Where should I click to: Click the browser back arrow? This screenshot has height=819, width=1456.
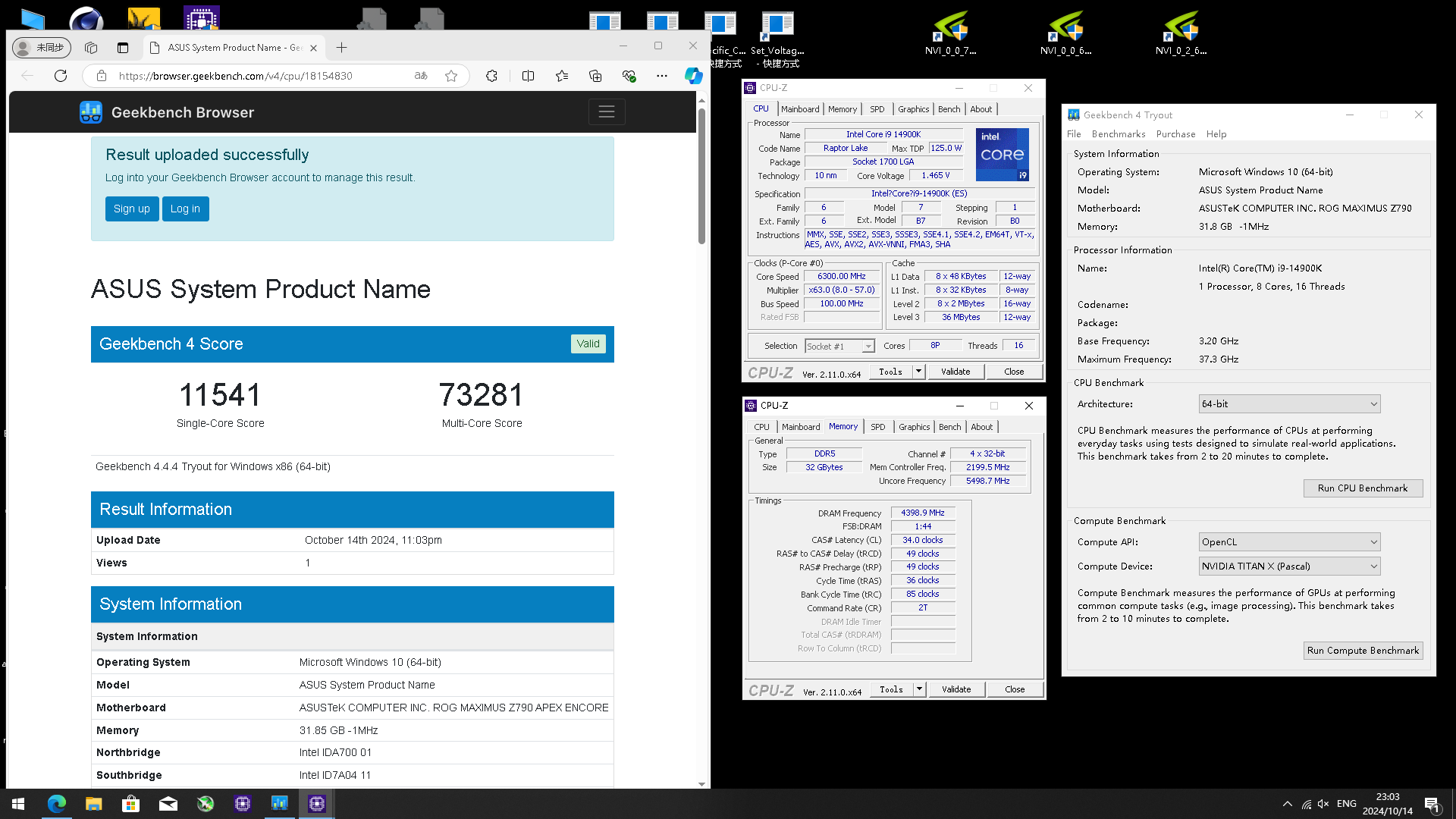27,76
